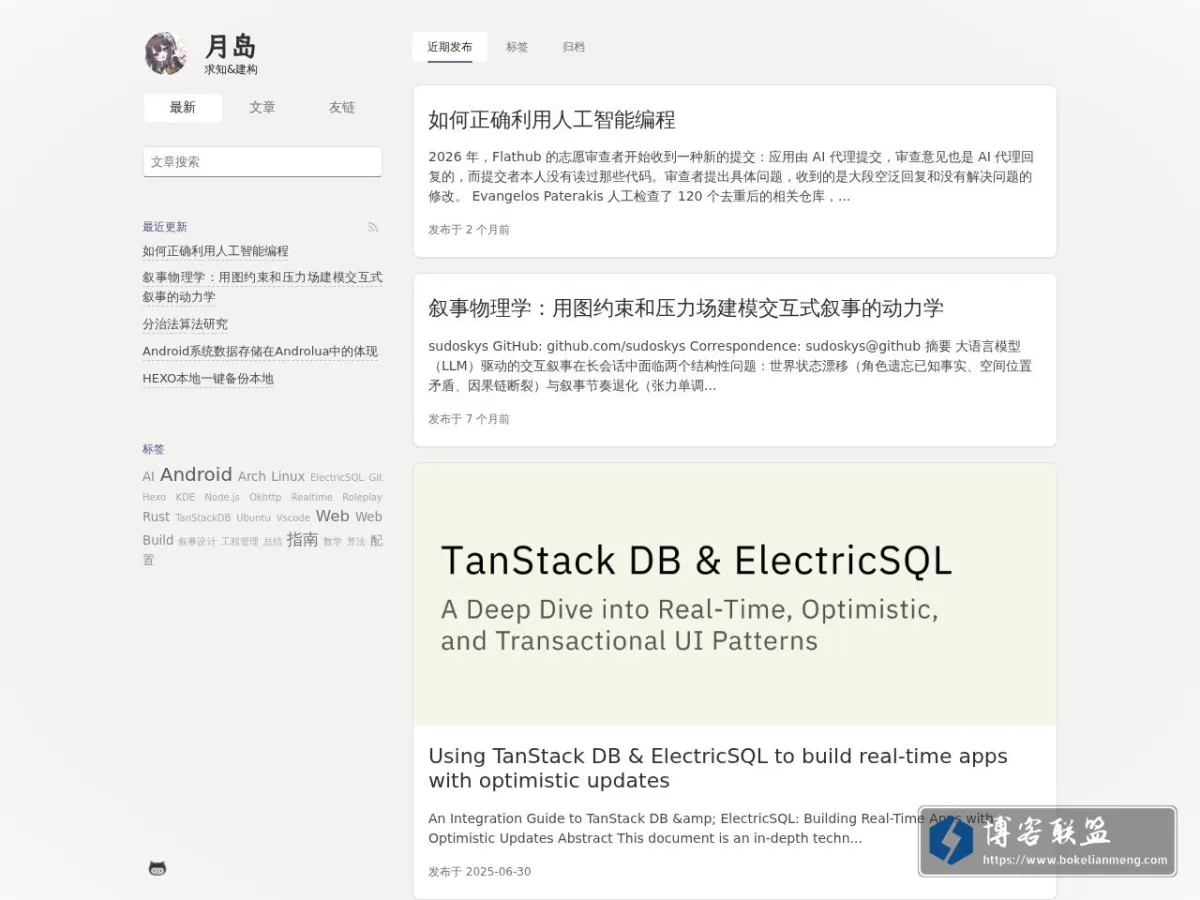Open the 友链 sidebar tab
The height and width of the screenshot is (900, 1200).
tap(342, 108)
